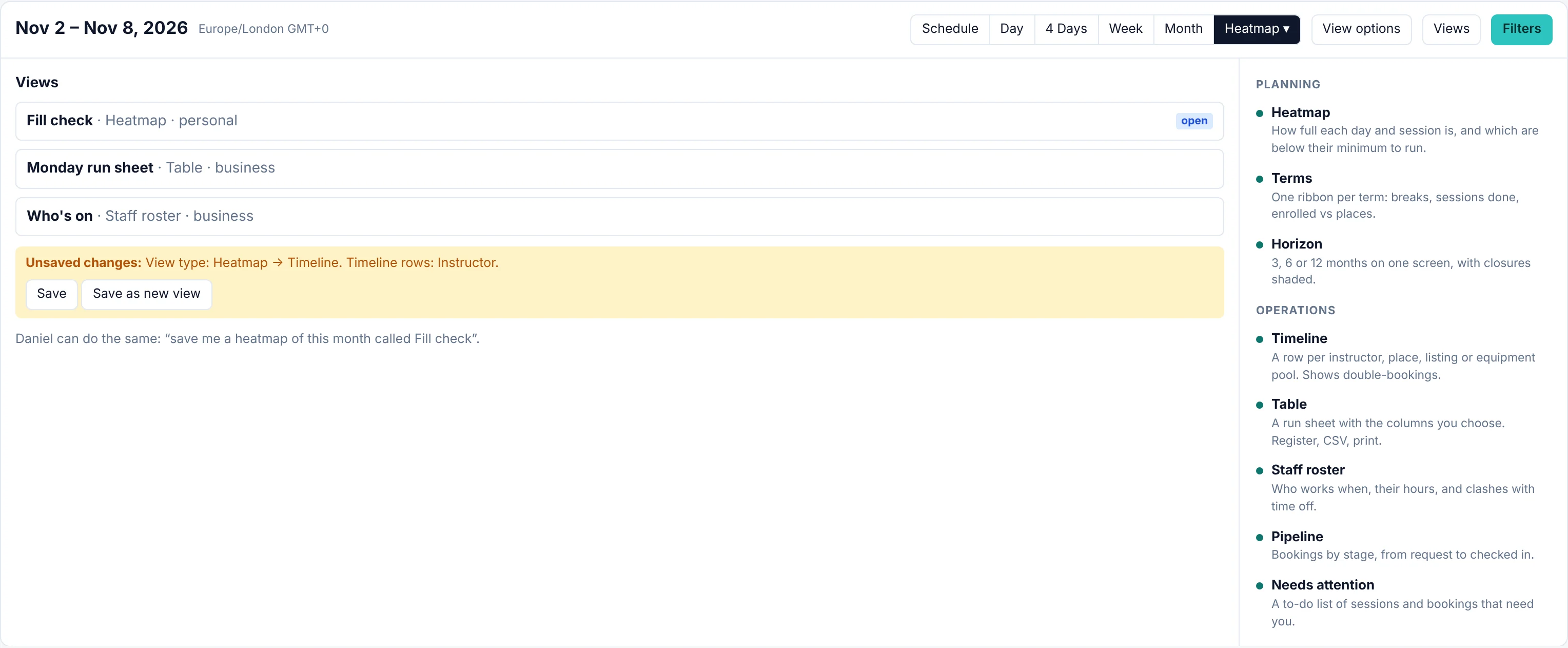The height and width of the screenshot is (648, 1568).
Task: Click the Nov 2 – Nov 8, 2026 date range
Action: point(101,28)
